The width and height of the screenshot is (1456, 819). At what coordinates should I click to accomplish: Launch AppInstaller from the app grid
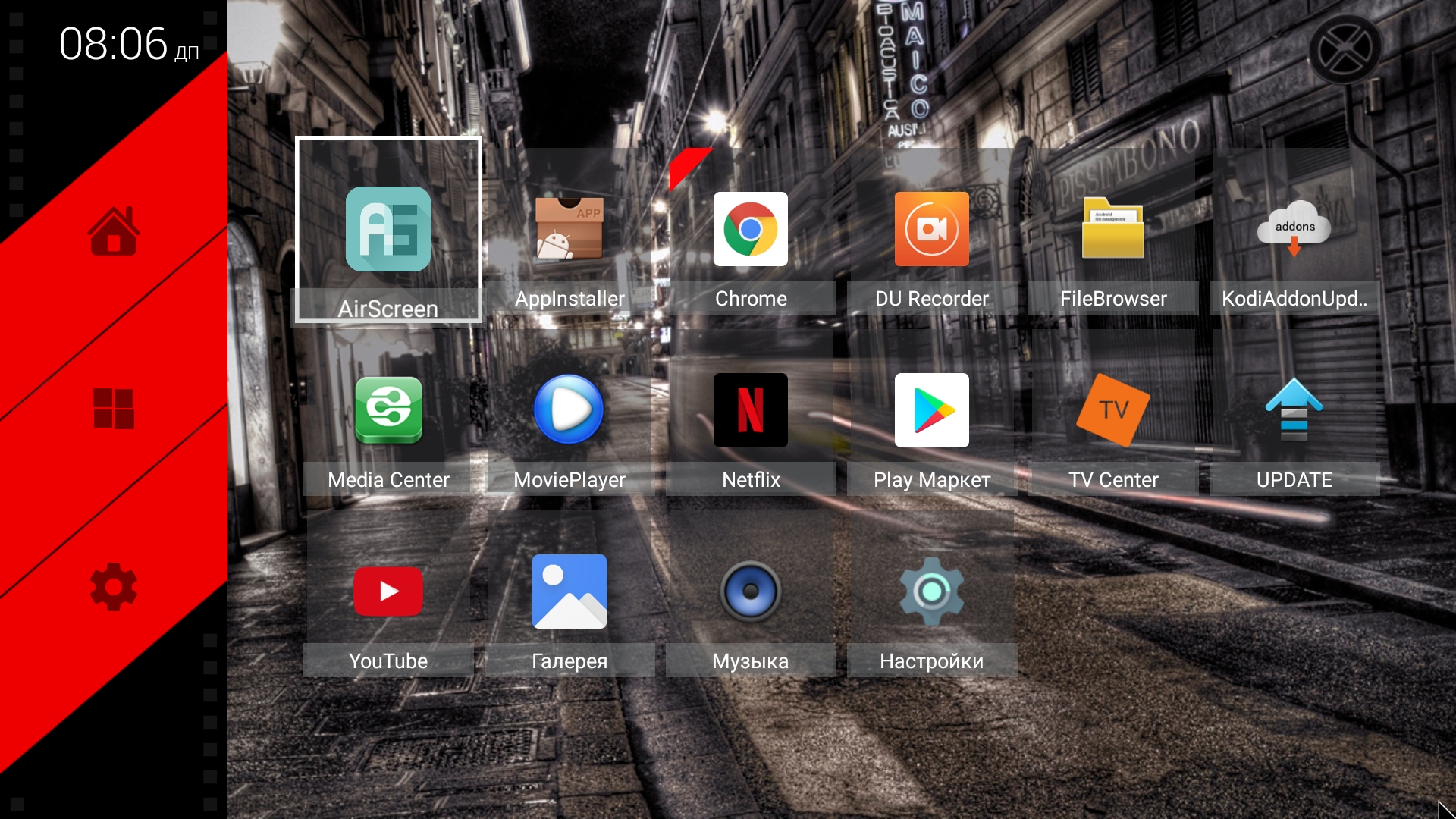[570, 228]
